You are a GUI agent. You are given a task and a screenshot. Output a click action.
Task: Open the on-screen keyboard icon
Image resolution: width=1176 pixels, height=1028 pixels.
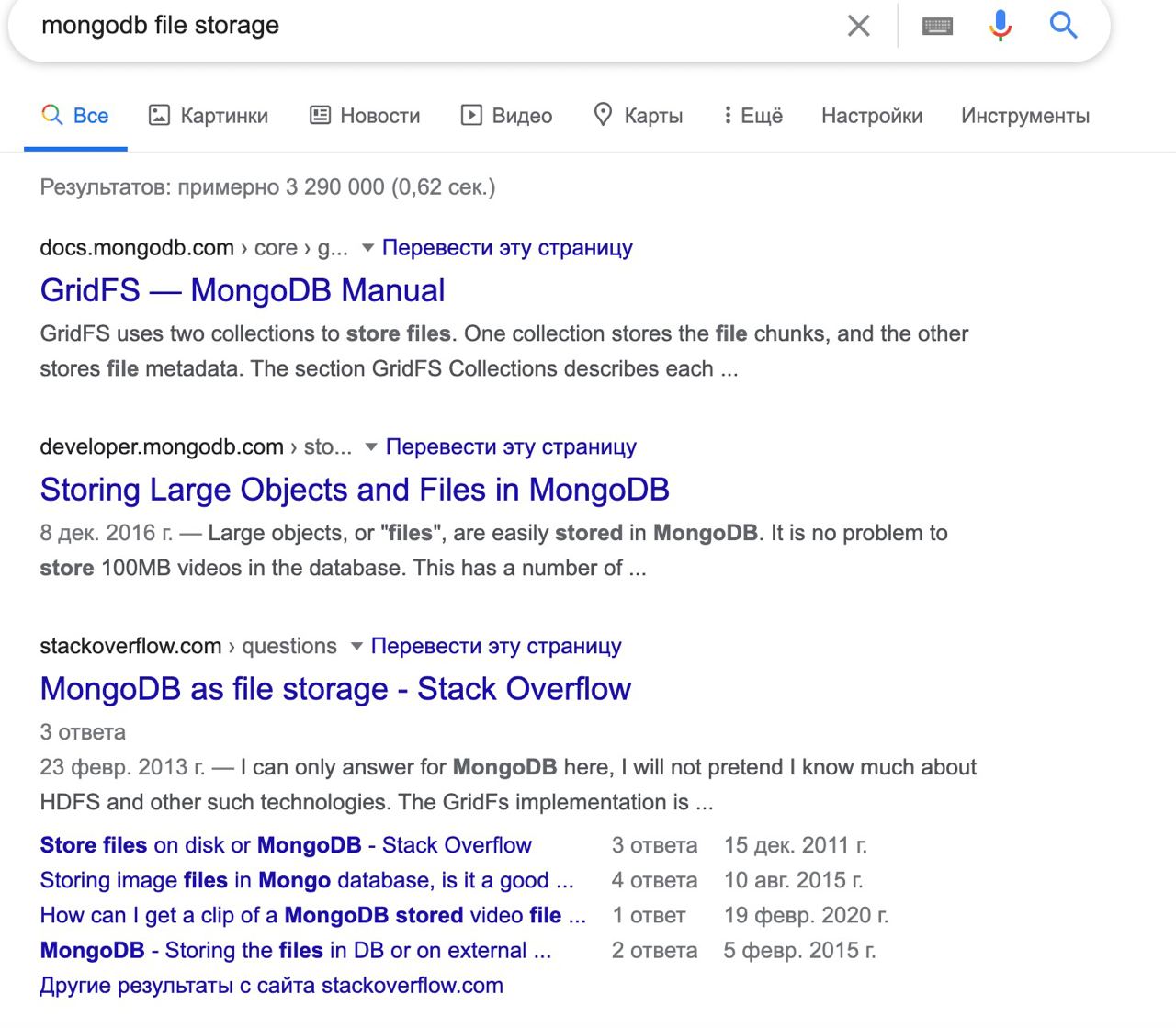coord(937,26)
